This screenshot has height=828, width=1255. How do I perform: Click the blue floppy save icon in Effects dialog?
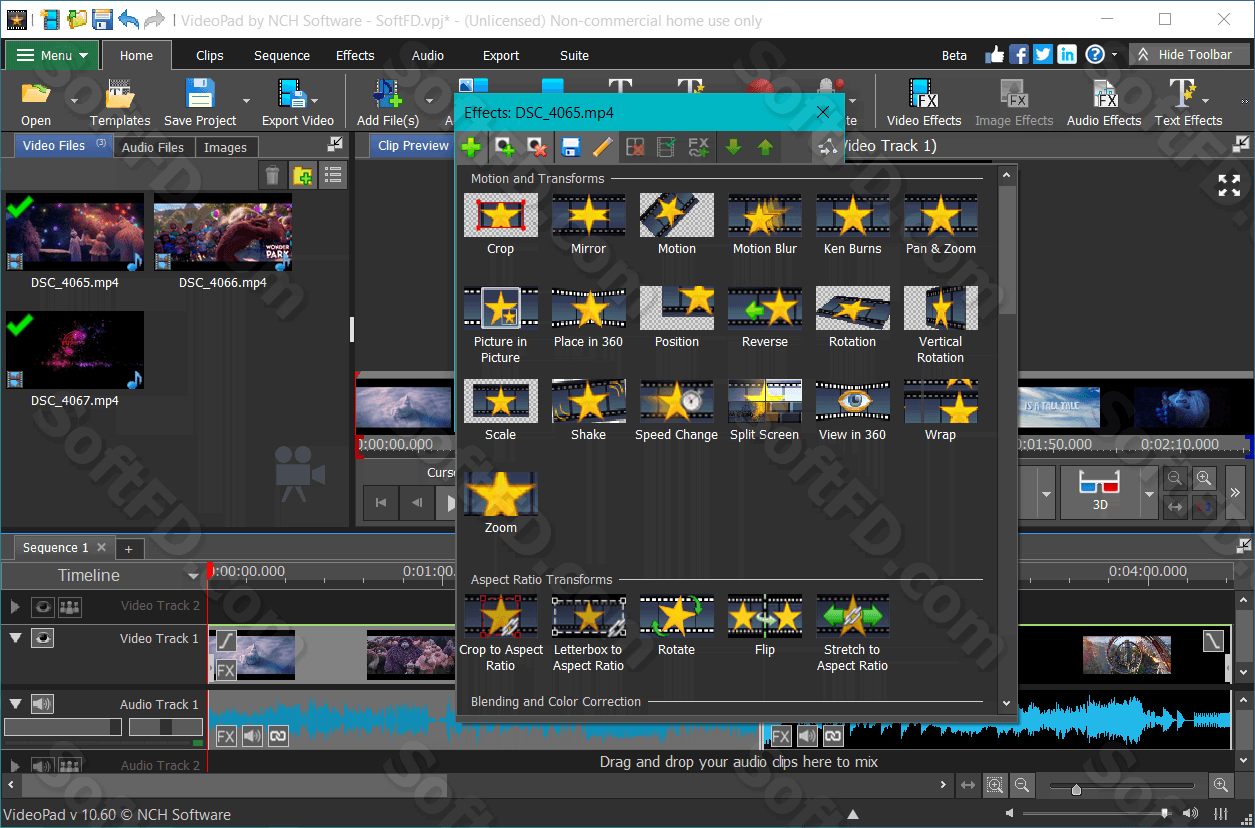570,148
